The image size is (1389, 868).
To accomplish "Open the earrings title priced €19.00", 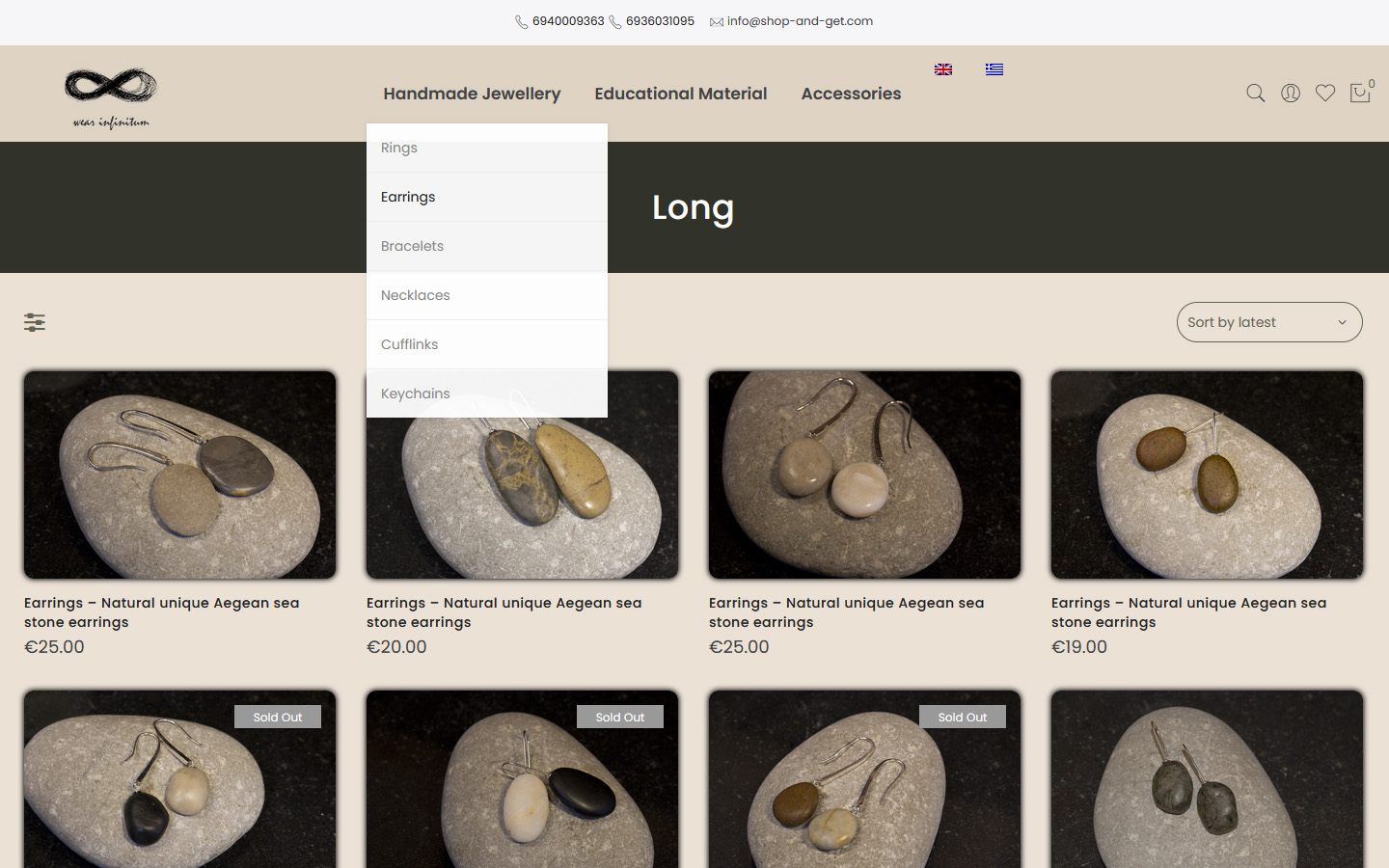I will 1189,612.
